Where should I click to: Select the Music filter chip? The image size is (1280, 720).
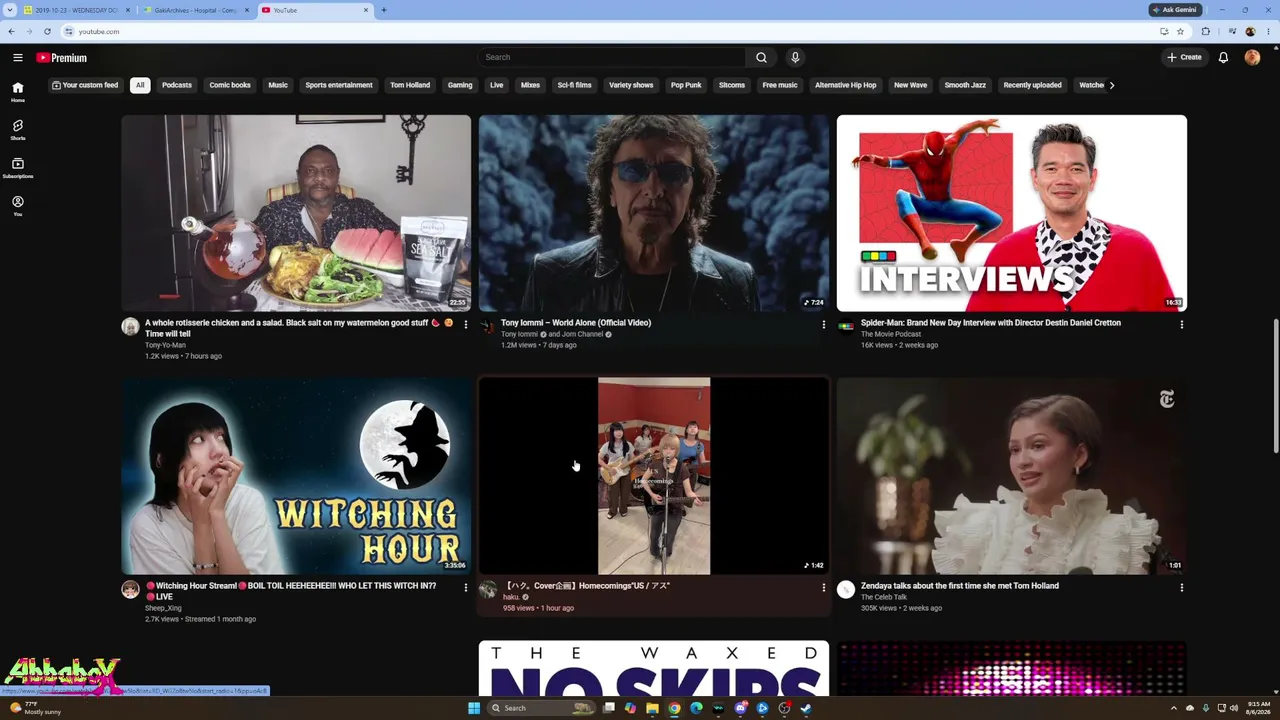pos(278,85)
